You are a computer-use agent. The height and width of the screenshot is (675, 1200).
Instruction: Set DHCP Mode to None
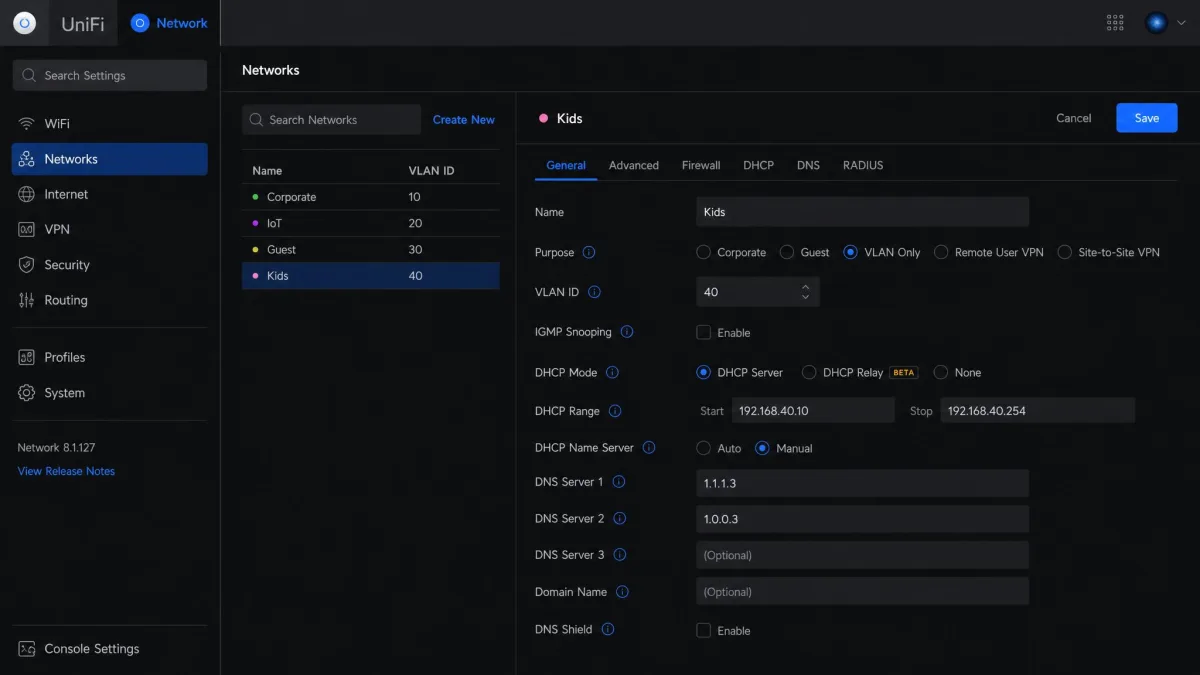[x=941, y=372]
